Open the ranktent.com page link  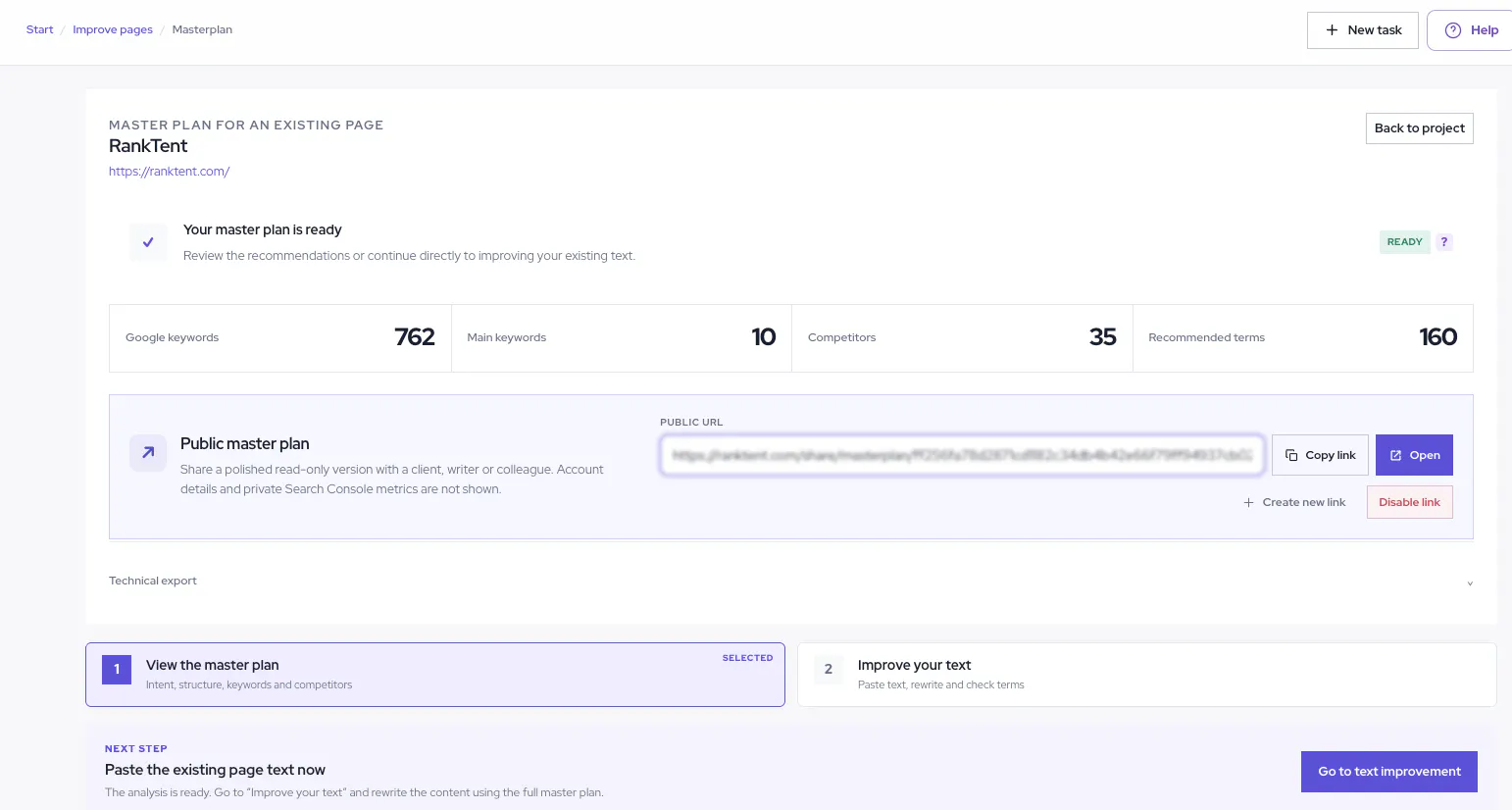point(169,172)
